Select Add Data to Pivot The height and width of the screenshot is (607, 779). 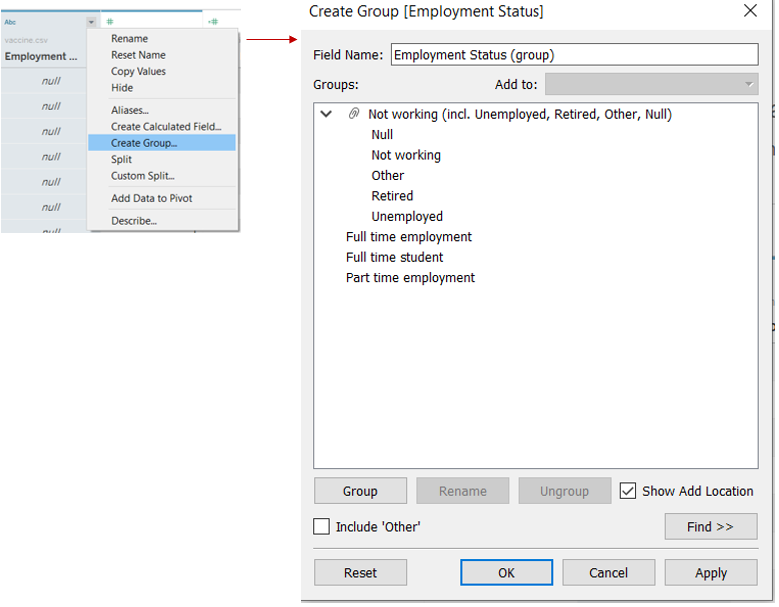pyautogui.click(x=152, y=198)
